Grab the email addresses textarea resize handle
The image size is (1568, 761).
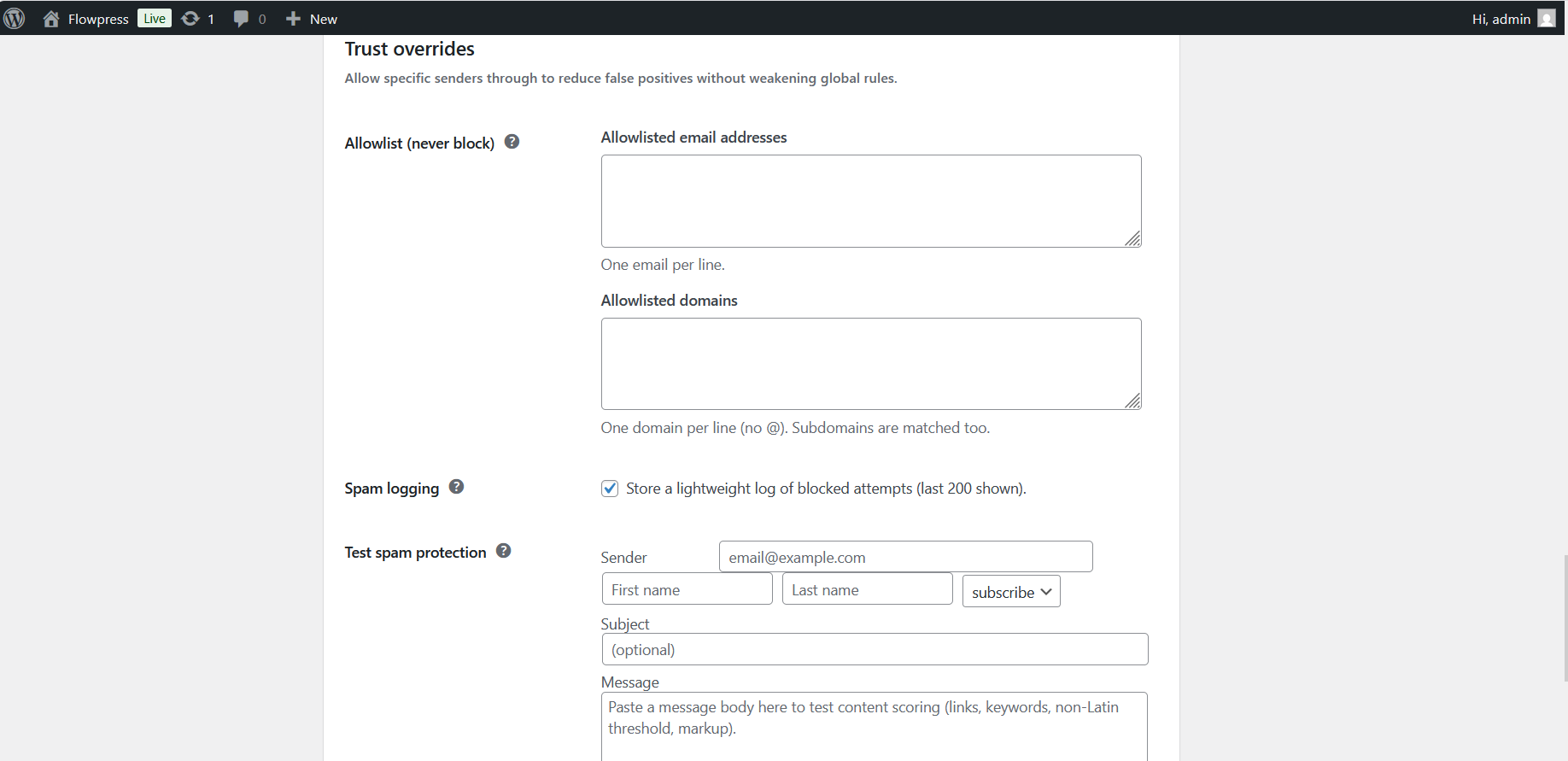[x=1132, y=238]
